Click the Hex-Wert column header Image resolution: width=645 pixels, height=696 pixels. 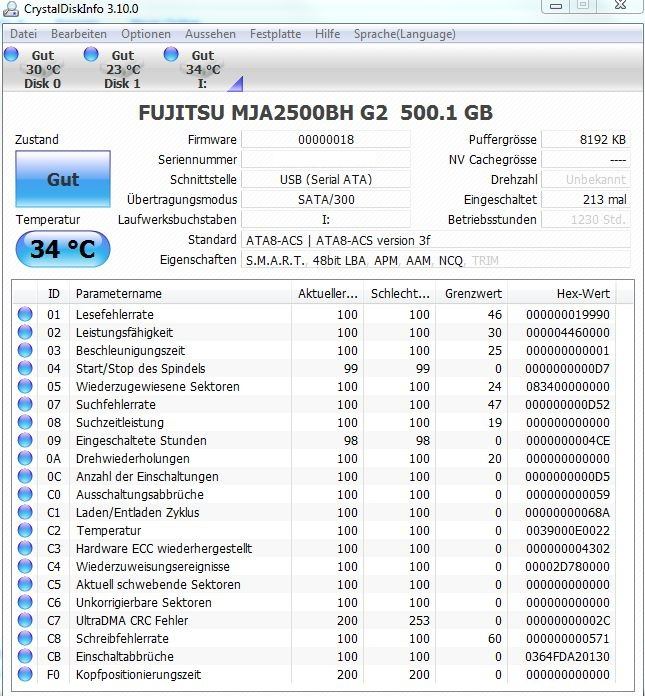tap(562, 293)
